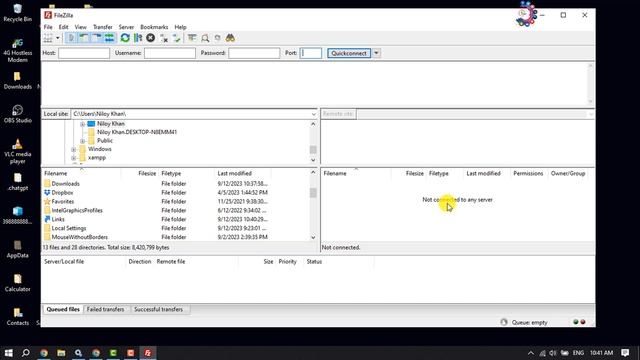640x360 pixels.
Task: Disconnect from the current server
Action: (x=164, y=38)
